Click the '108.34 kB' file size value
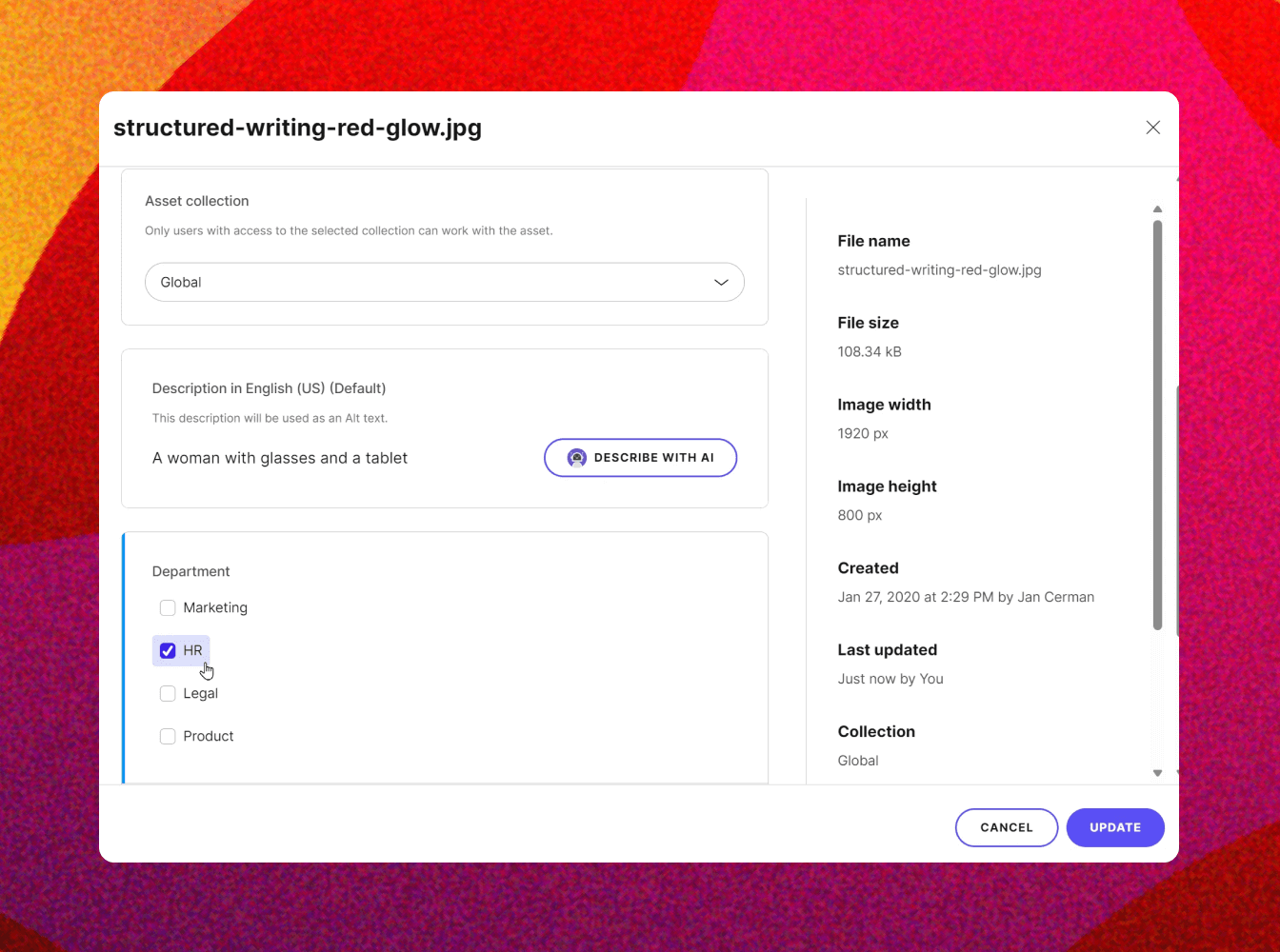The width and height of the screenshot is (1280, 952). pyautogui.click(x=870, y=352)
